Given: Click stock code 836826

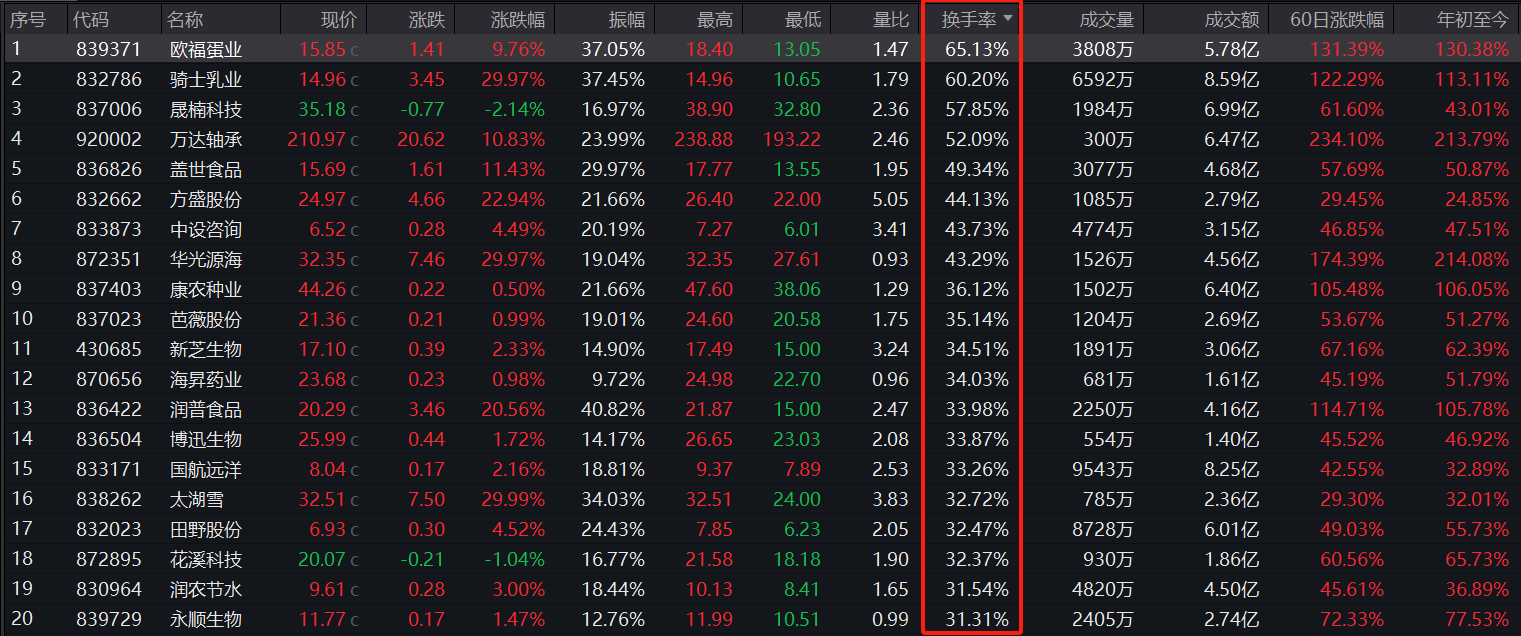Looking at the screenshot, I should (109, 169).
